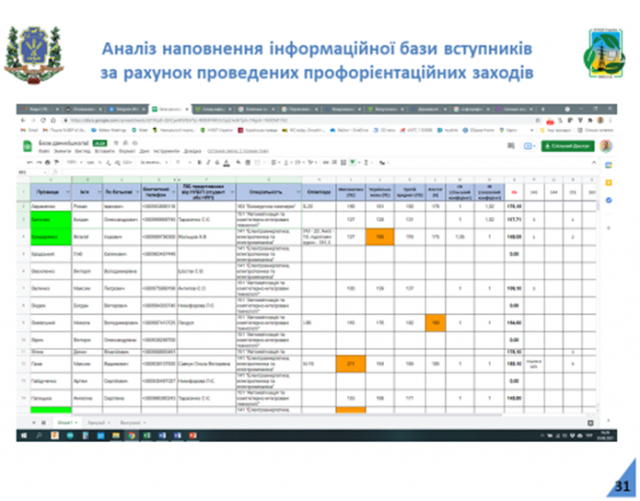Select the Прізвище column header cell
The width and height of the screenshot is (640, 501).
coord(50,187)
